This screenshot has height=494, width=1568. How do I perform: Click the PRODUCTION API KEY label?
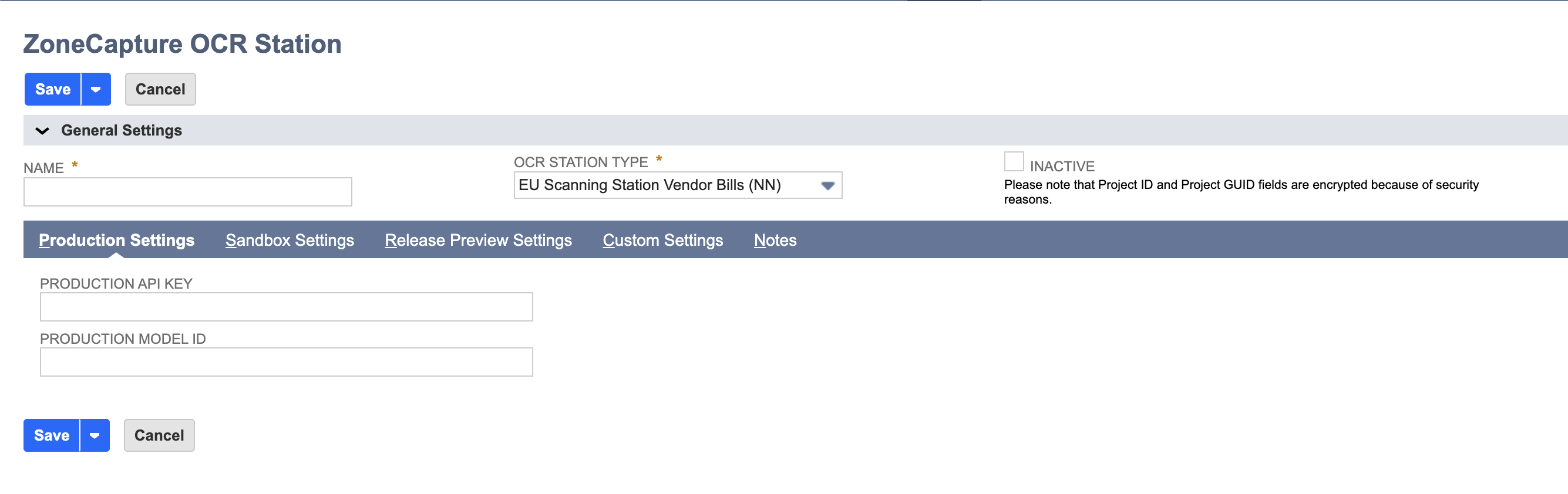[116, 284]
